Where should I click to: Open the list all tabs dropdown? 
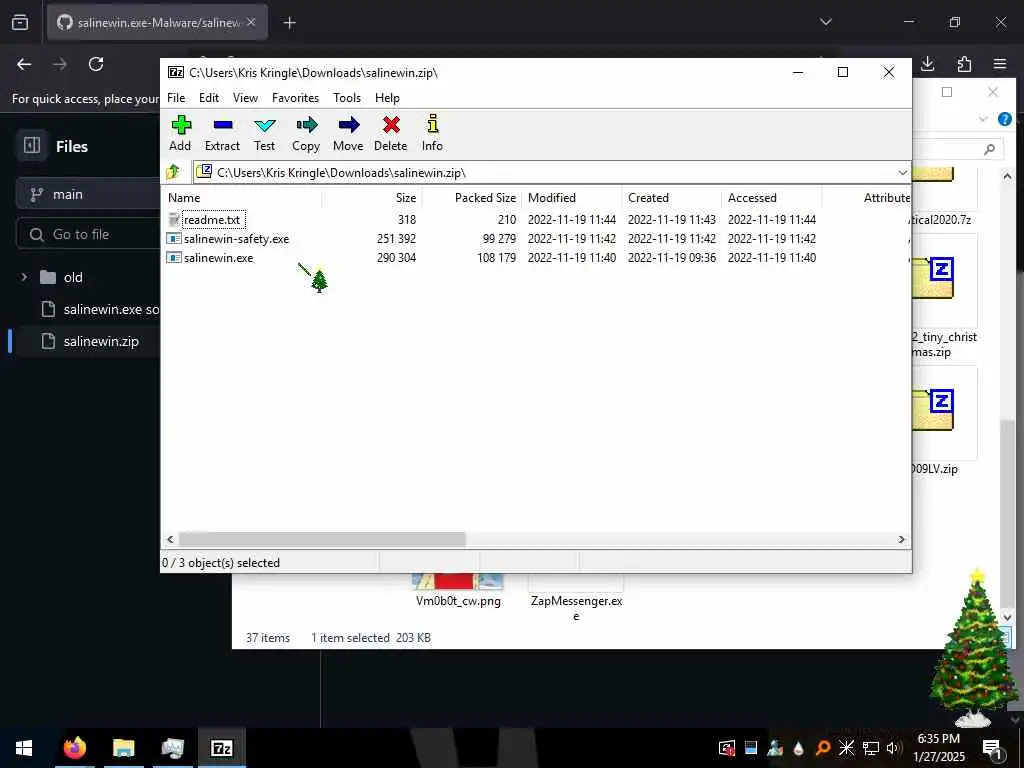pyautogui.click(x=825, y=22)
